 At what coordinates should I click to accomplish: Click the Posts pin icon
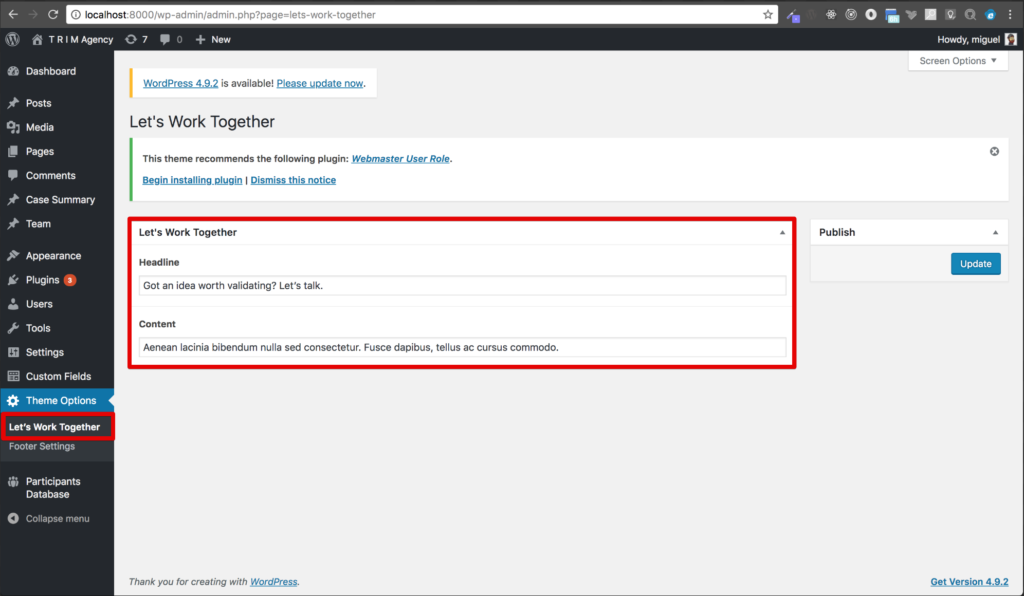[13, 103]
